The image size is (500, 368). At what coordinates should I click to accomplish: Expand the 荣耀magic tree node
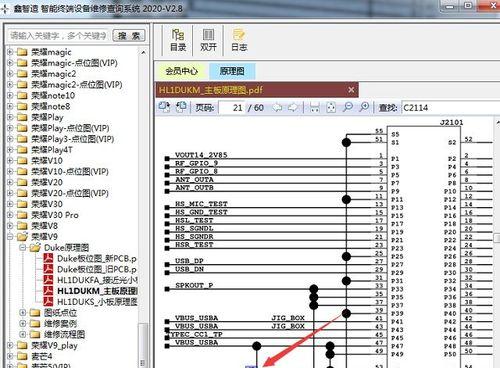click(x=10, y=52)
